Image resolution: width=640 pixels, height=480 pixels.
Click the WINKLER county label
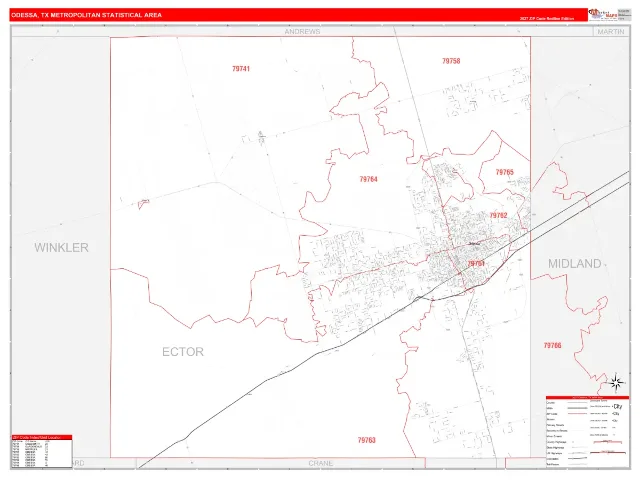[61, 248]
